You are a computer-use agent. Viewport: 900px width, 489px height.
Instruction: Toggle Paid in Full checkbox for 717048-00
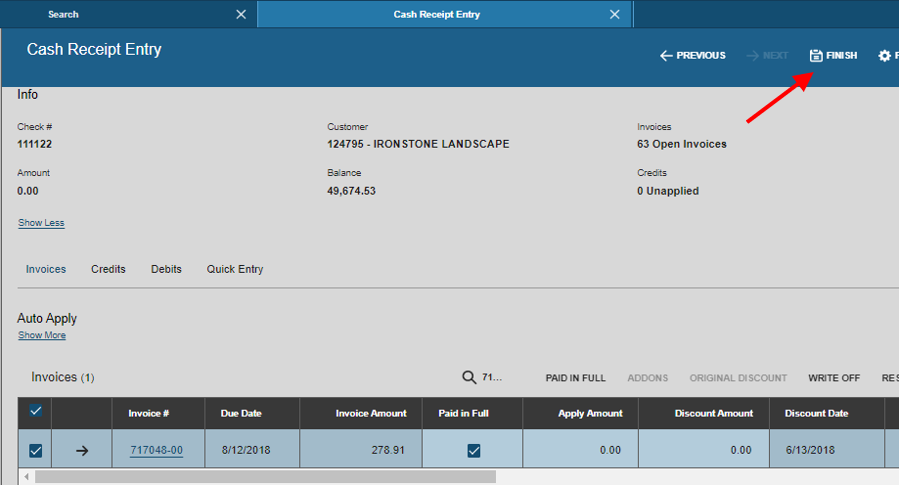pyautogui.click(x=474, y=451)
